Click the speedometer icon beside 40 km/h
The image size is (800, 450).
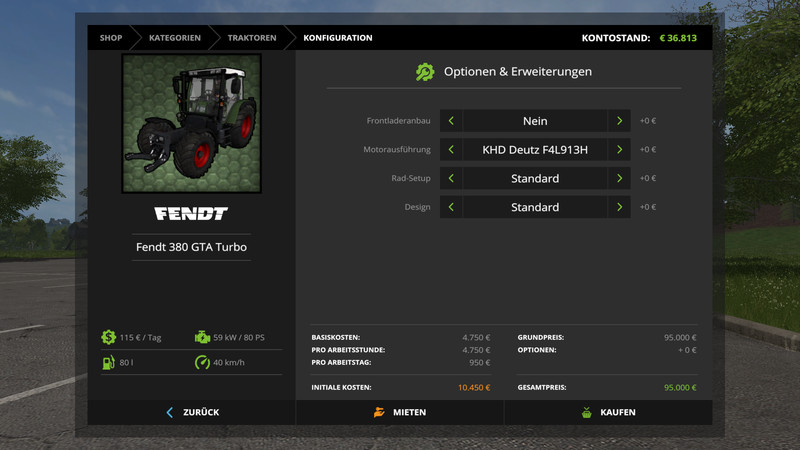[x=202, y=362]
